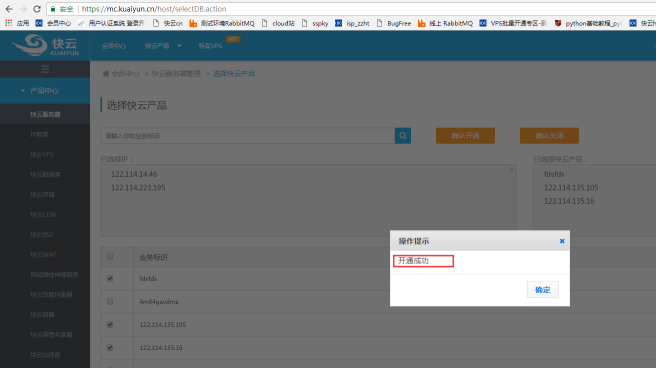The height and width of the screenshot is (368, 656).
Task: Toggle the sidebar collapse hamburger icon
Action: pyautogui.click(x=45, y=69)
